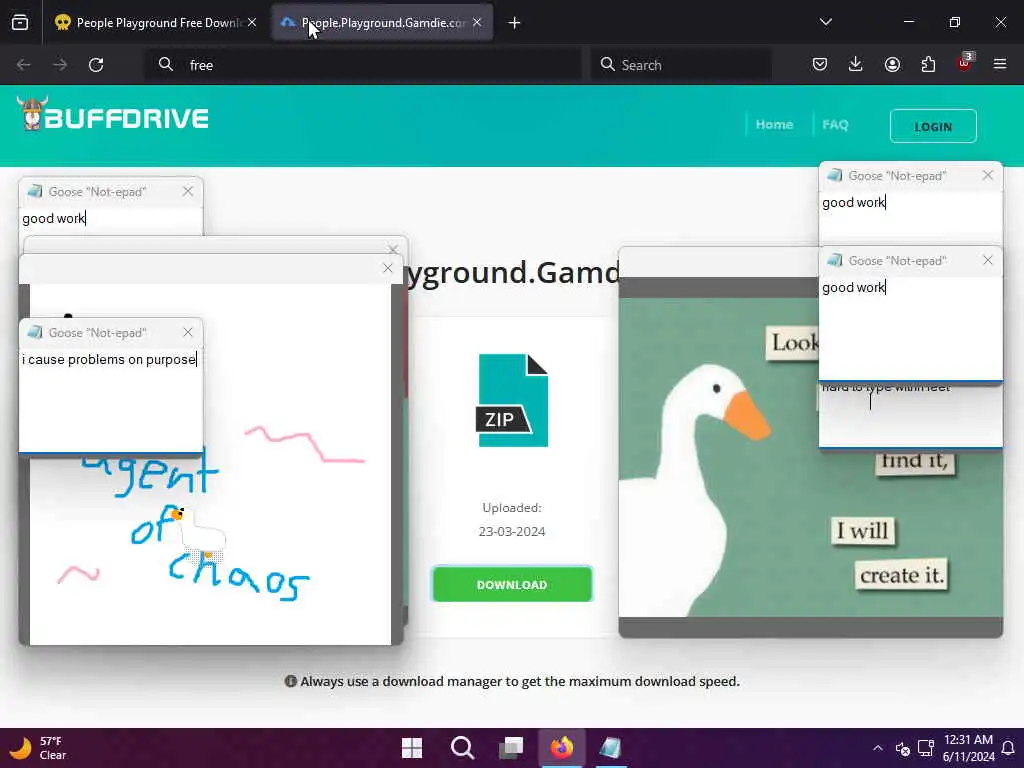
Task: Go to BuffDrive Home page
Action: (774, 125)
